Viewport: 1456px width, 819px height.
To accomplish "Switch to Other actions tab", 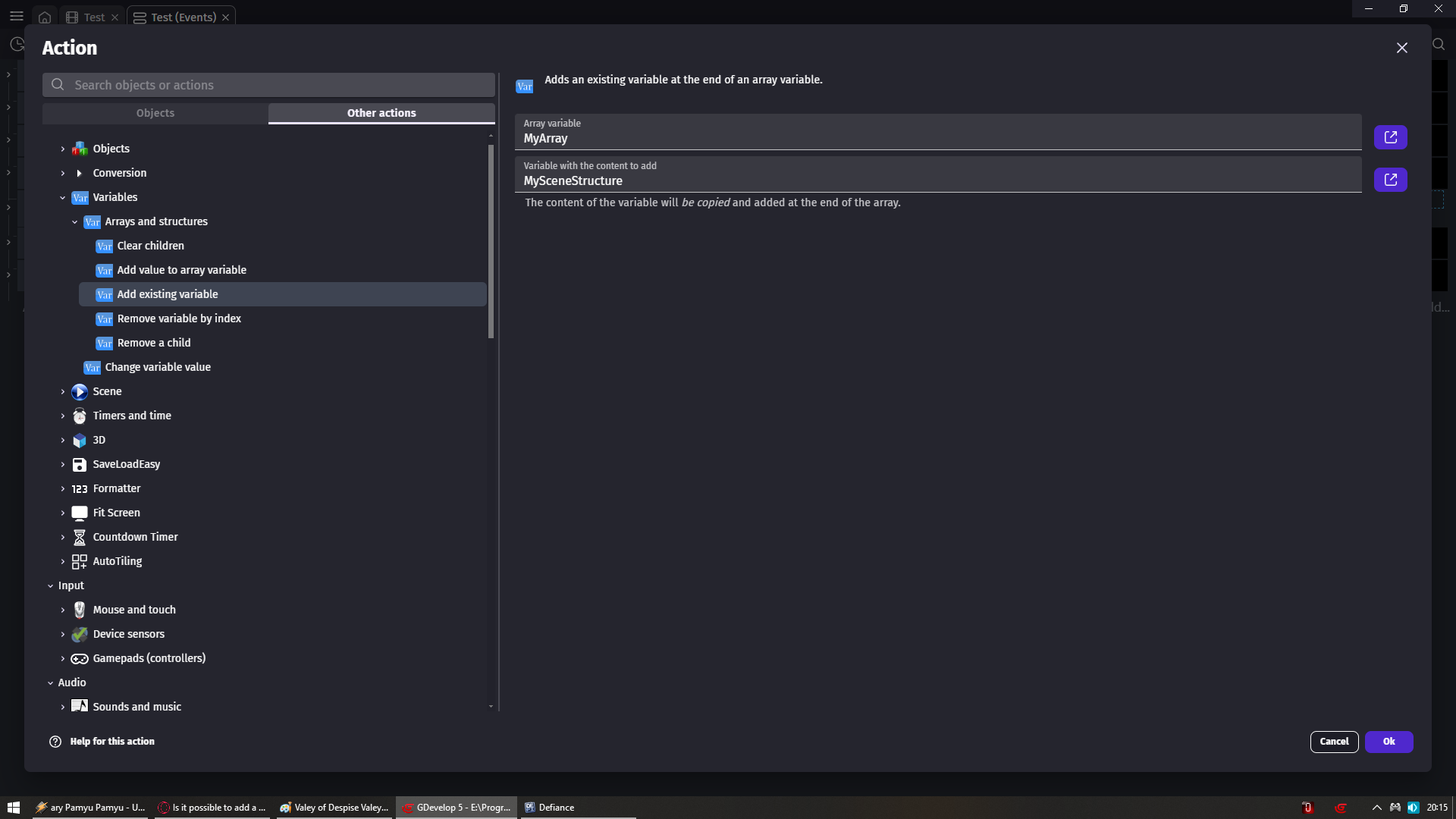I will coord(381,113).
